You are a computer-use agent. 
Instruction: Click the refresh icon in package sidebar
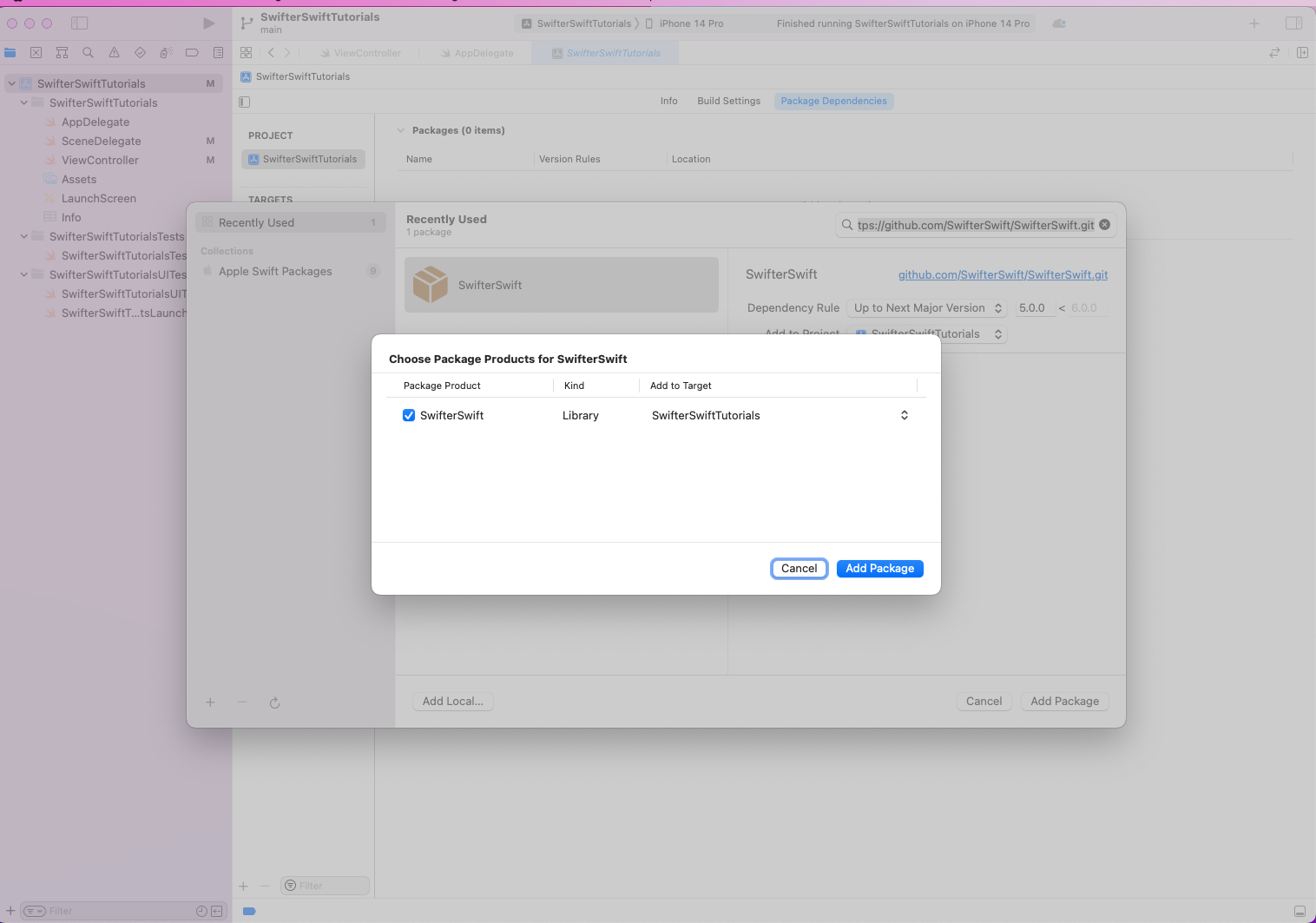pos(274,702)
